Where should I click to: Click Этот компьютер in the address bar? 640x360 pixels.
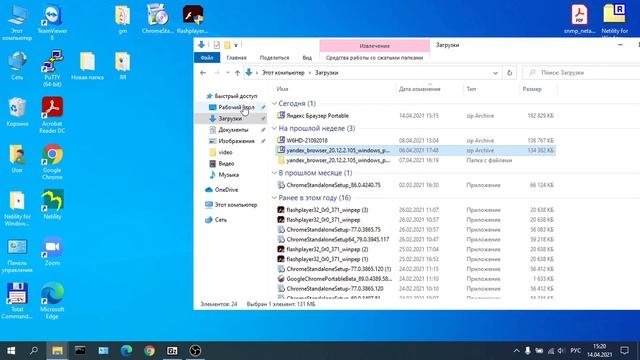click(283, 73)
